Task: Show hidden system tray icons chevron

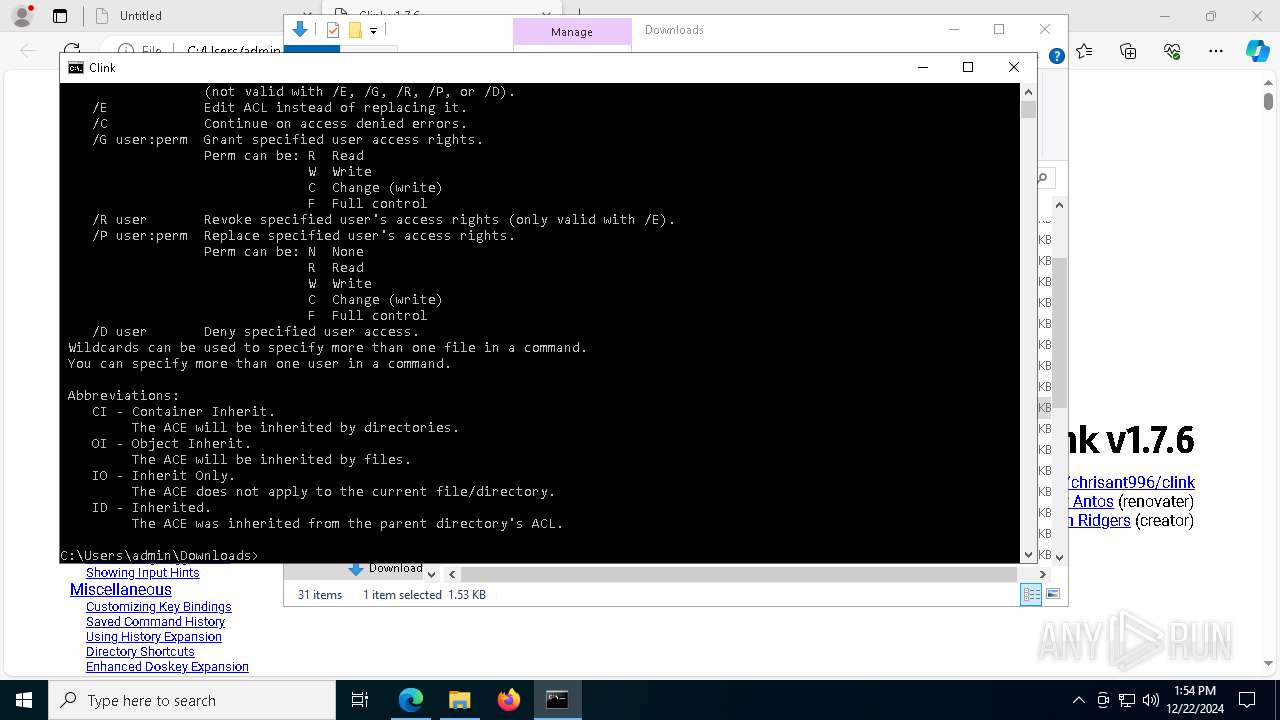Action: click(1078, 700)
